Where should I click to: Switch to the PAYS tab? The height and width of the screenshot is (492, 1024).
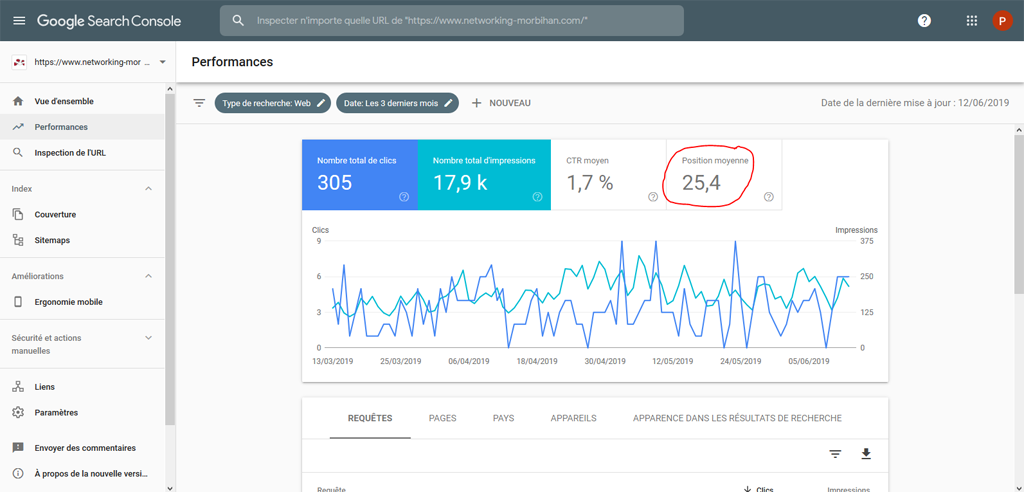(x=504, y=418)
